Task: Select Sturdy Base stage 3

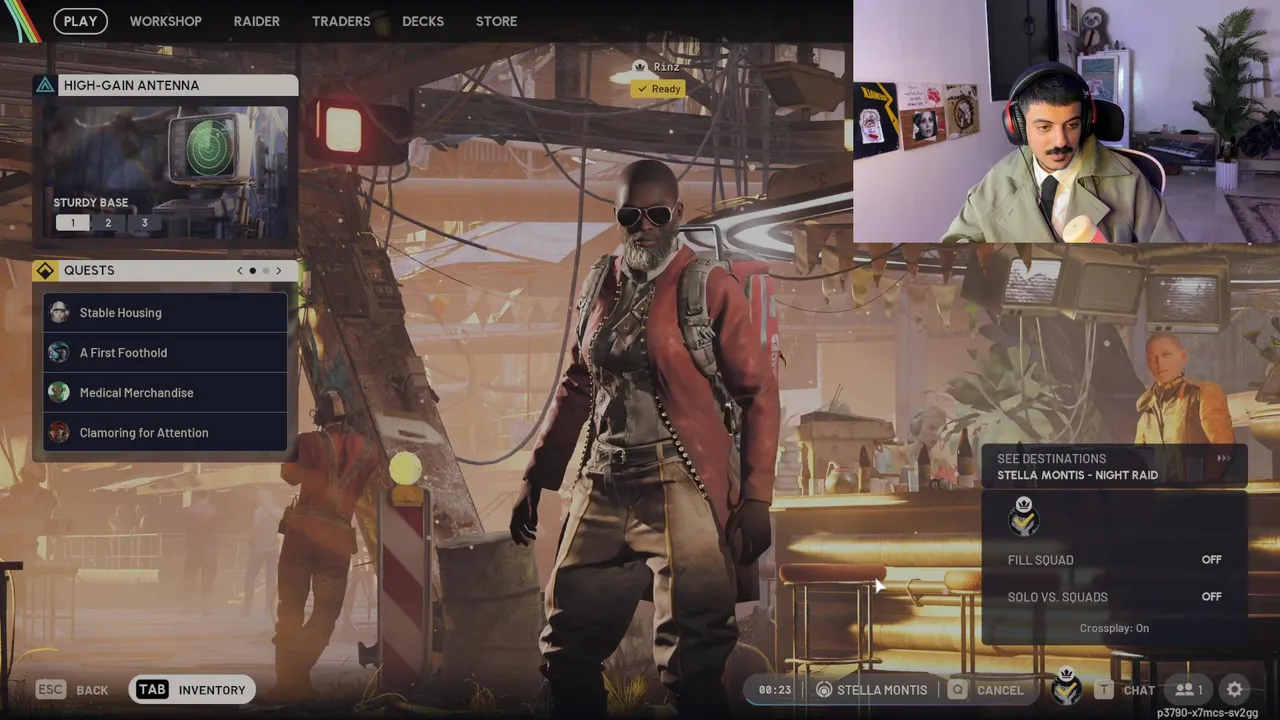Action: [x=144, y=223]
